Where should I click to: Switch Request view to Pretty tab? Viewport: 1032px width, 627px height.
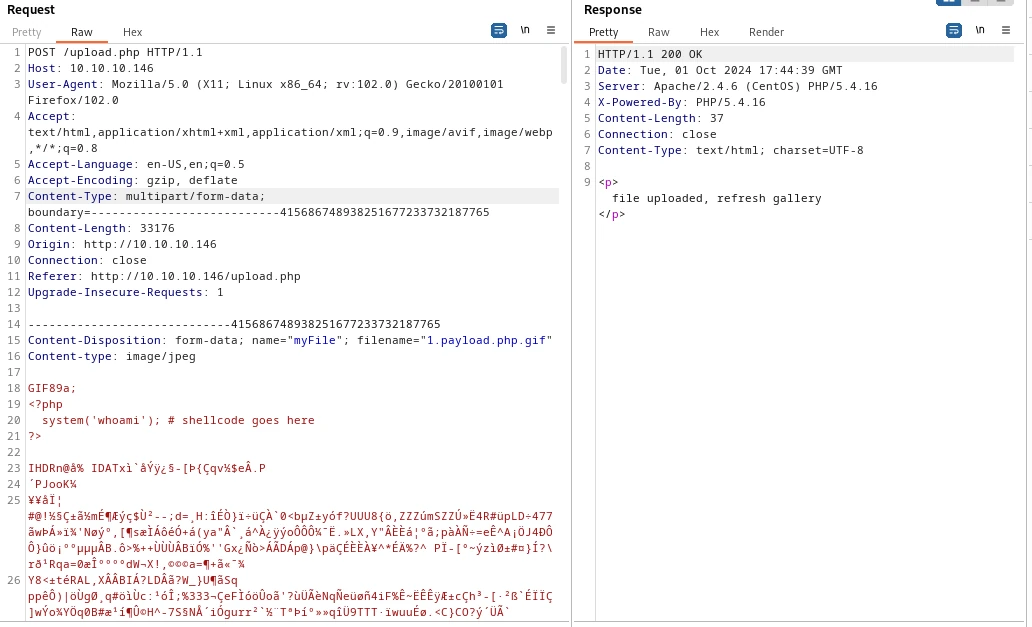pyautogui.click(x=26, y=32)
